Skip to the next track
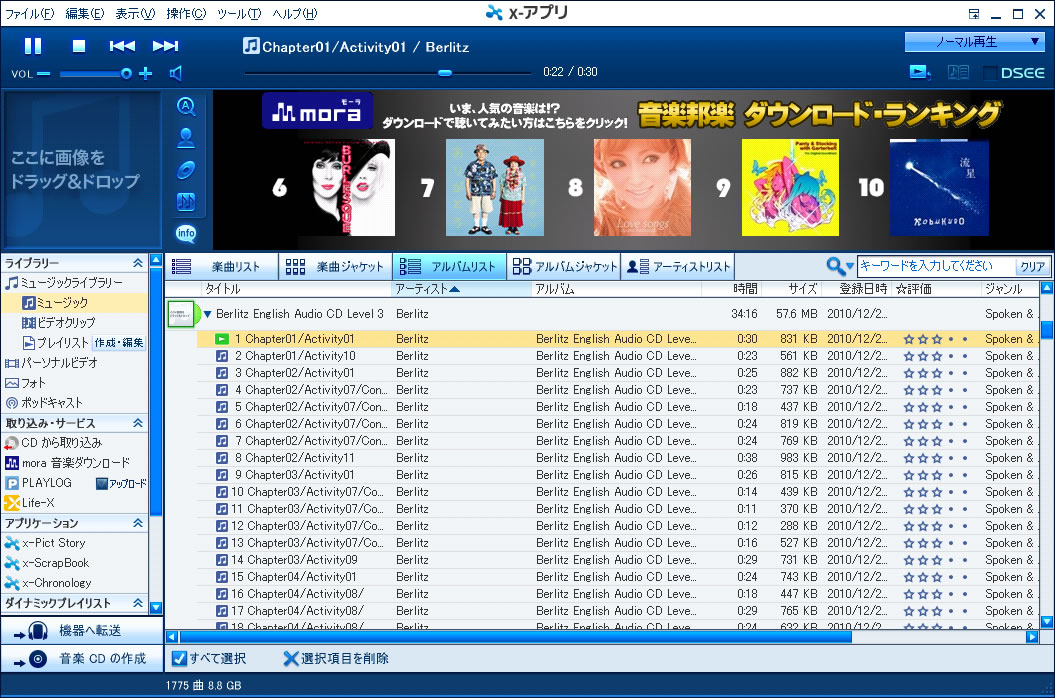This screenshot has height=698, width=1055. tap(165, 46)
